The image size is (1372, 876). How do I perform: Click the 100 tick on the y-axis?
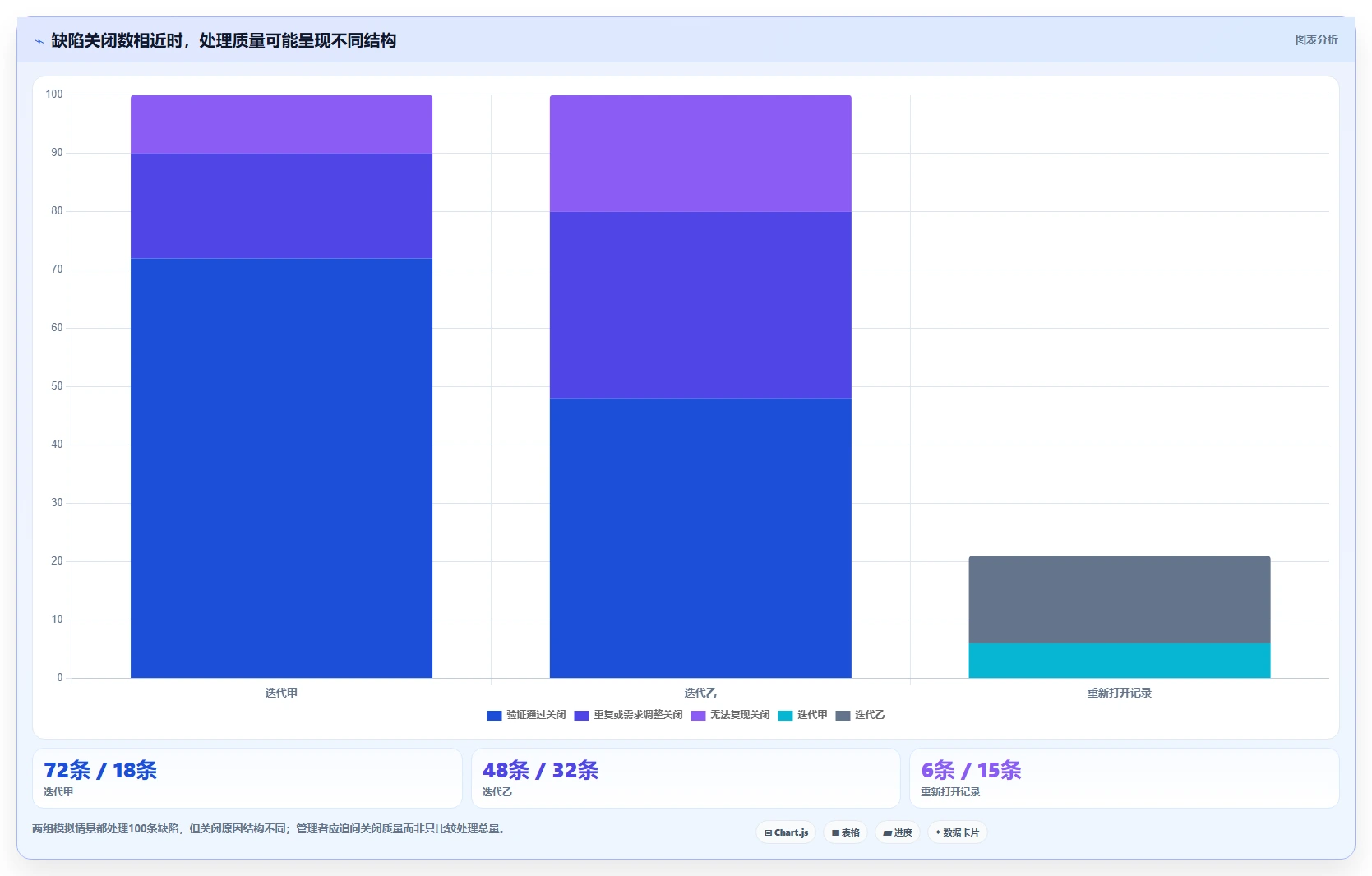tap(54, 95)
